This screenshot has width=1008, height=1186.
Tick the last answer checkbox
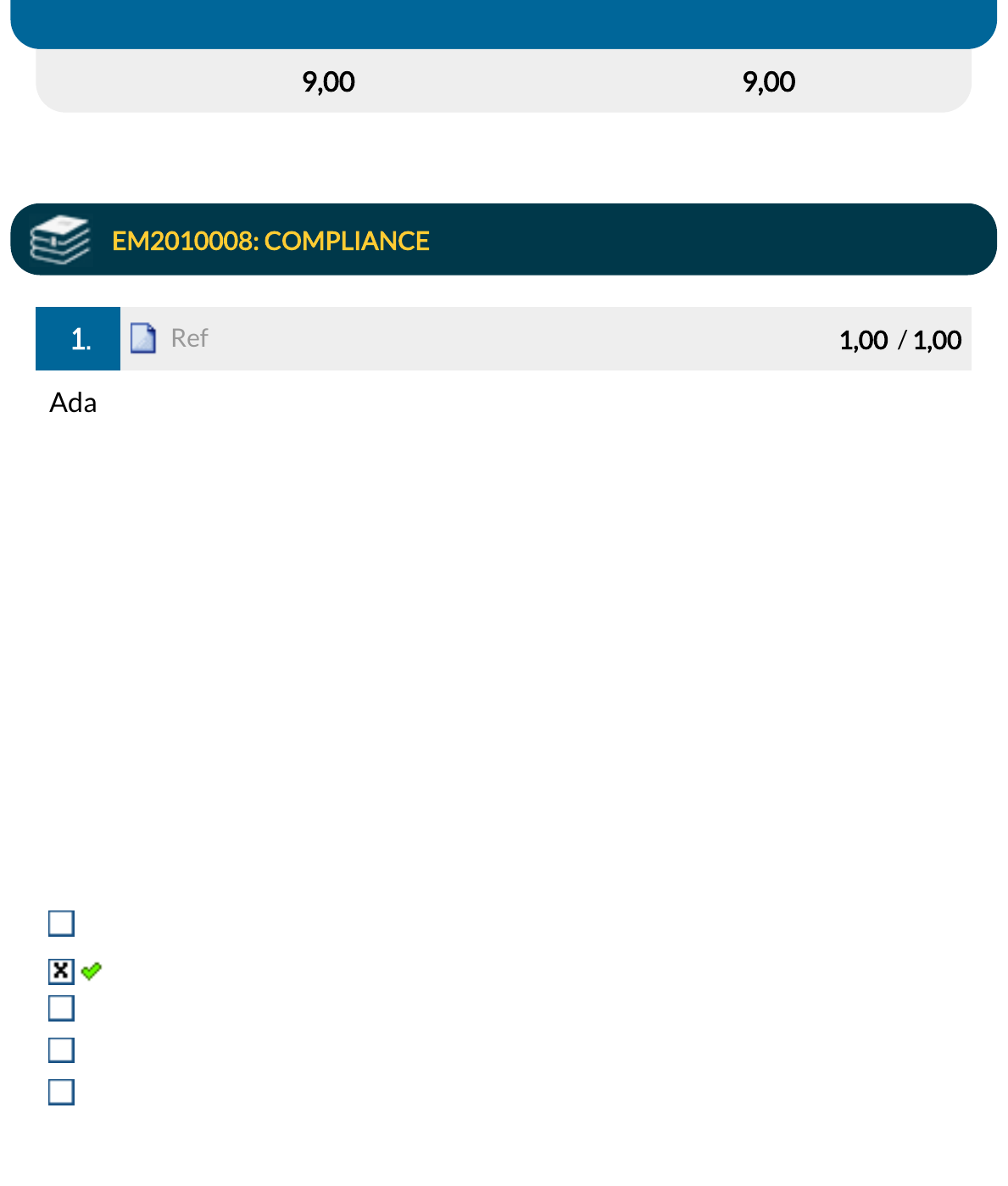click(61, 1092)
